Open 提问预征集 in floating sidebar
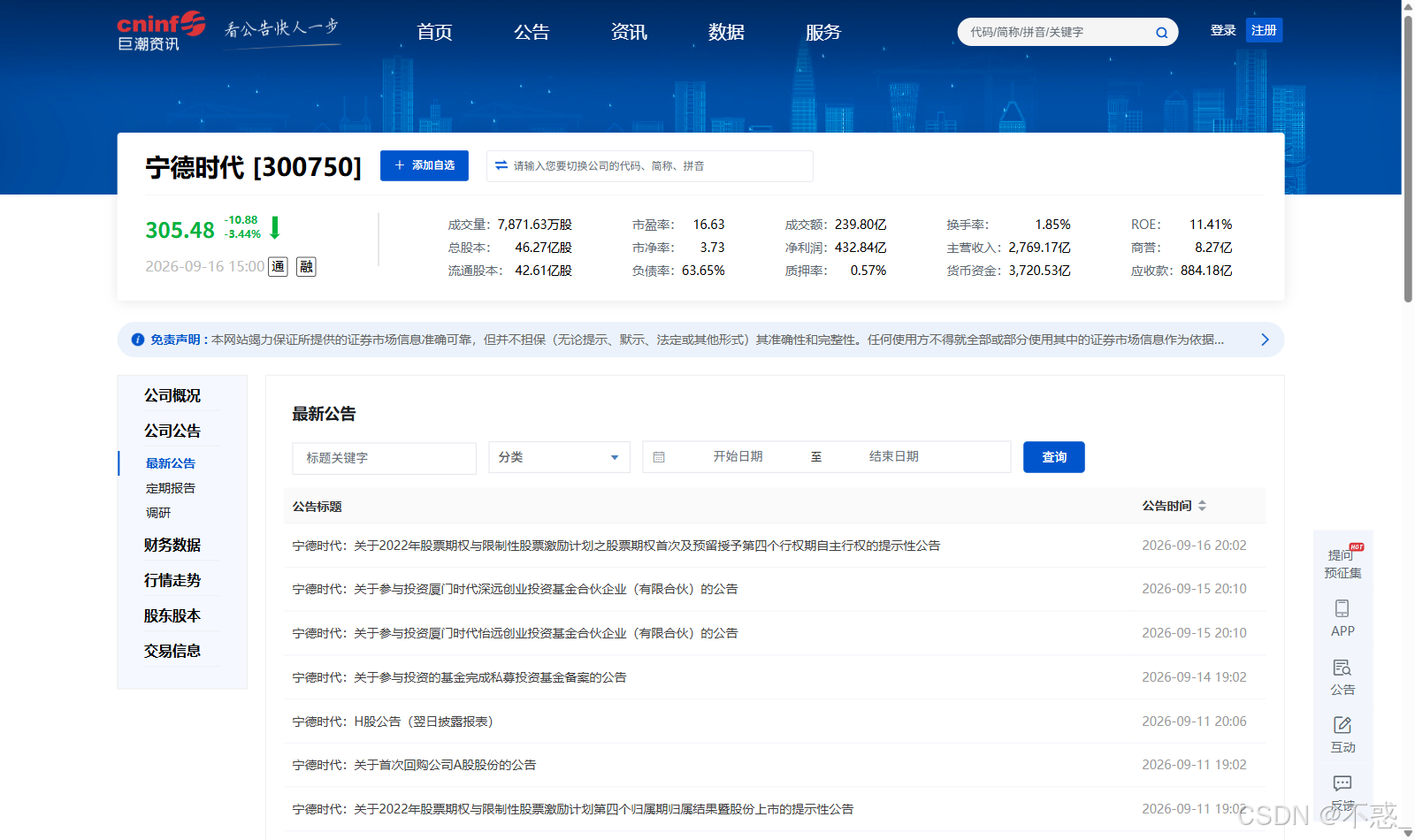The height and width of the screenshot is (840, 1415). (1342, 561)
